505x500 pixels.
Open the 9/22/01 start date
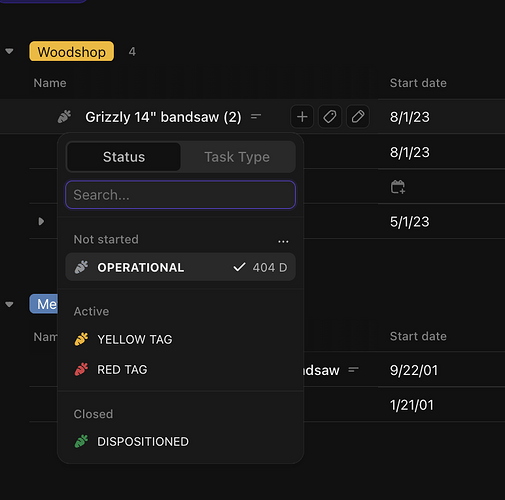click(x=414, y=370)
